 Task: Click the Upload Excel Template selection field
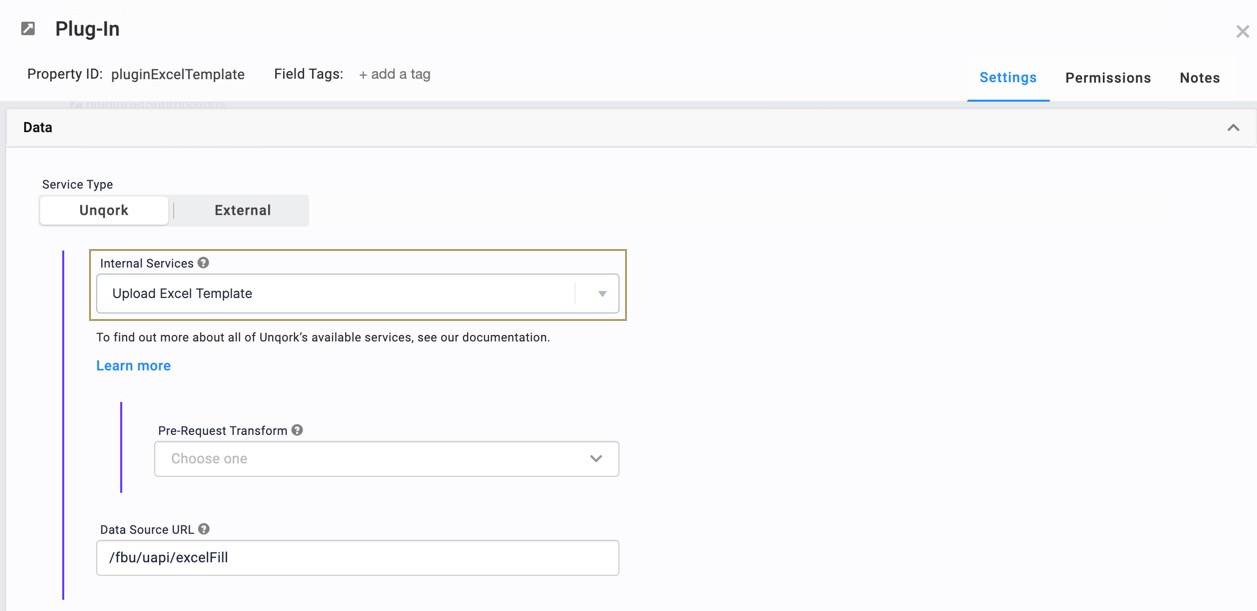point(358,294)
